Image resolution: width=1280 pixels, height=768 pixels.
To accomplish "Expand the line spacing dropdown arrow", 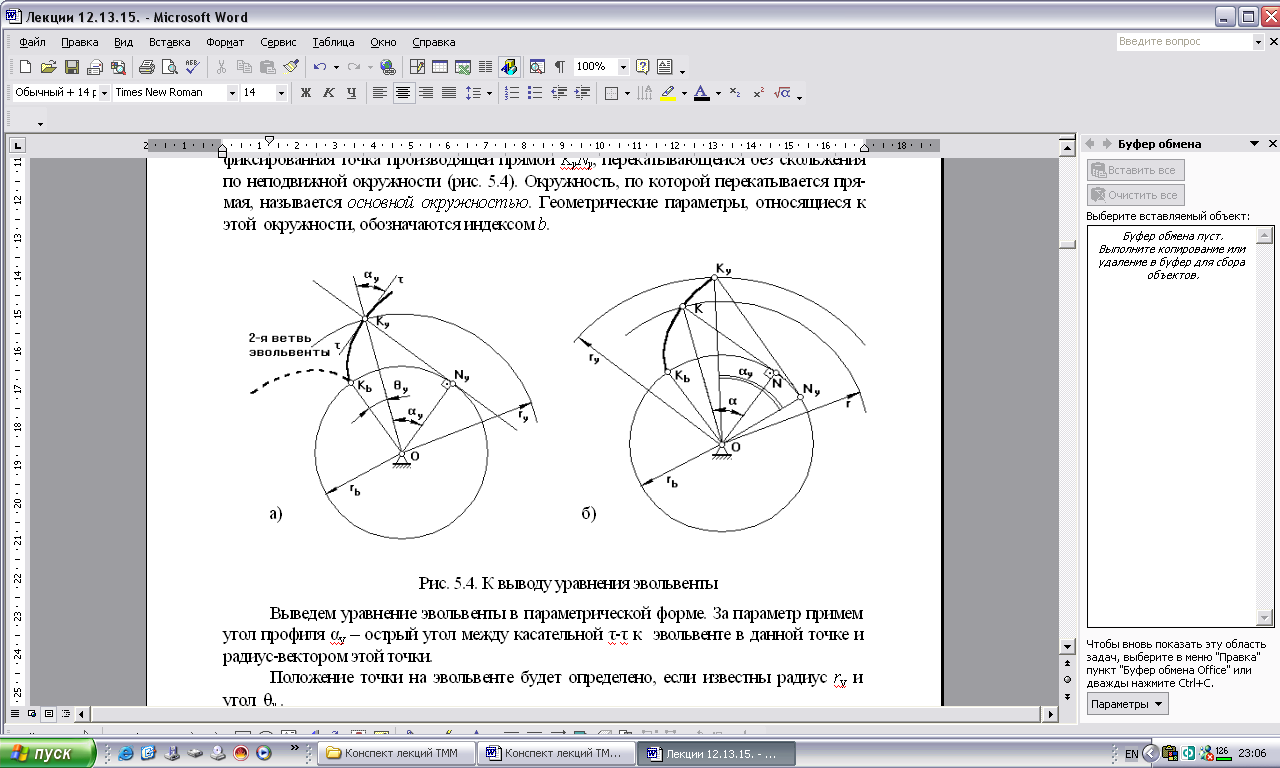I will (487, 93).
